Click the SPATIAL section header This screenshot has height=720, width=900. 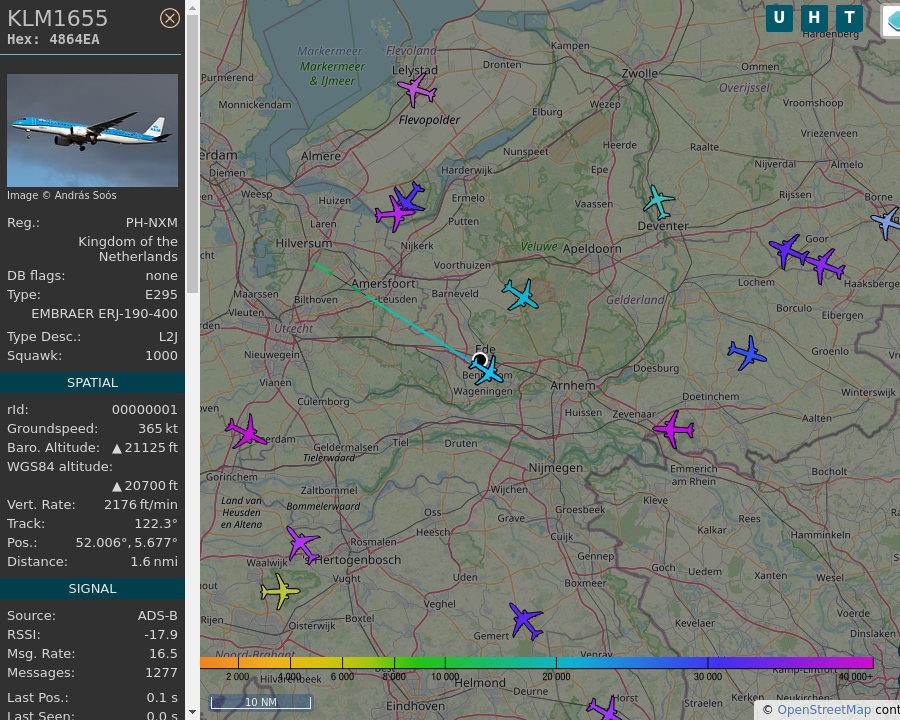click(92, 382)
